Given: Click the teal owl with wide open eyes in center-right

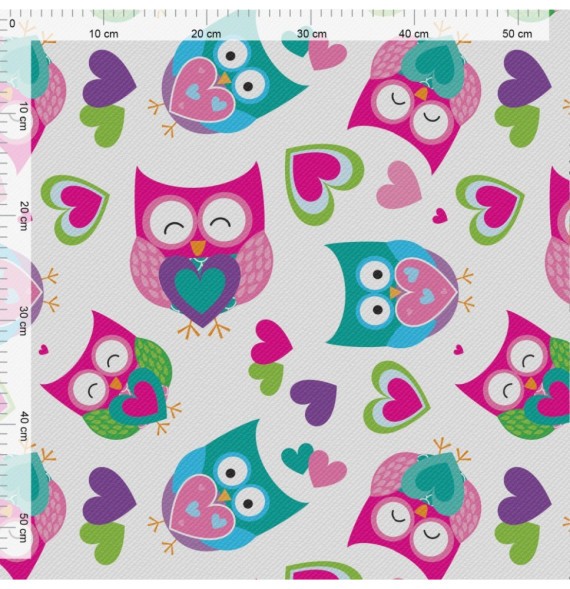Looking at the screenshot, I should point(398,293).
